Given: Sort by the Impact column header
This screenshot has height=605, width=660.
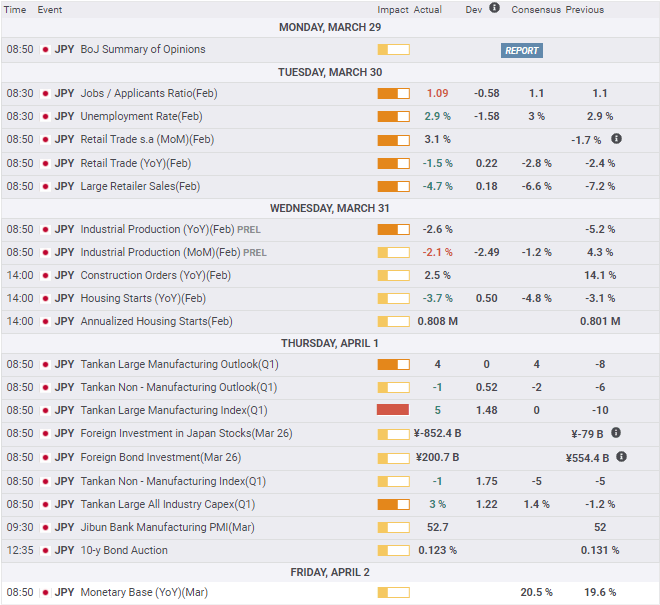Looking at the screenshot, I should 392,10.
